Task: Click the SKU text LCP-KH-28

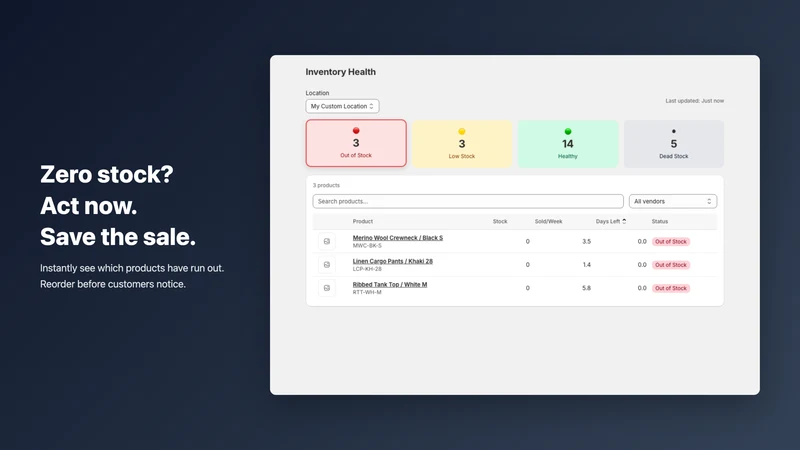Action: [367, 269]
